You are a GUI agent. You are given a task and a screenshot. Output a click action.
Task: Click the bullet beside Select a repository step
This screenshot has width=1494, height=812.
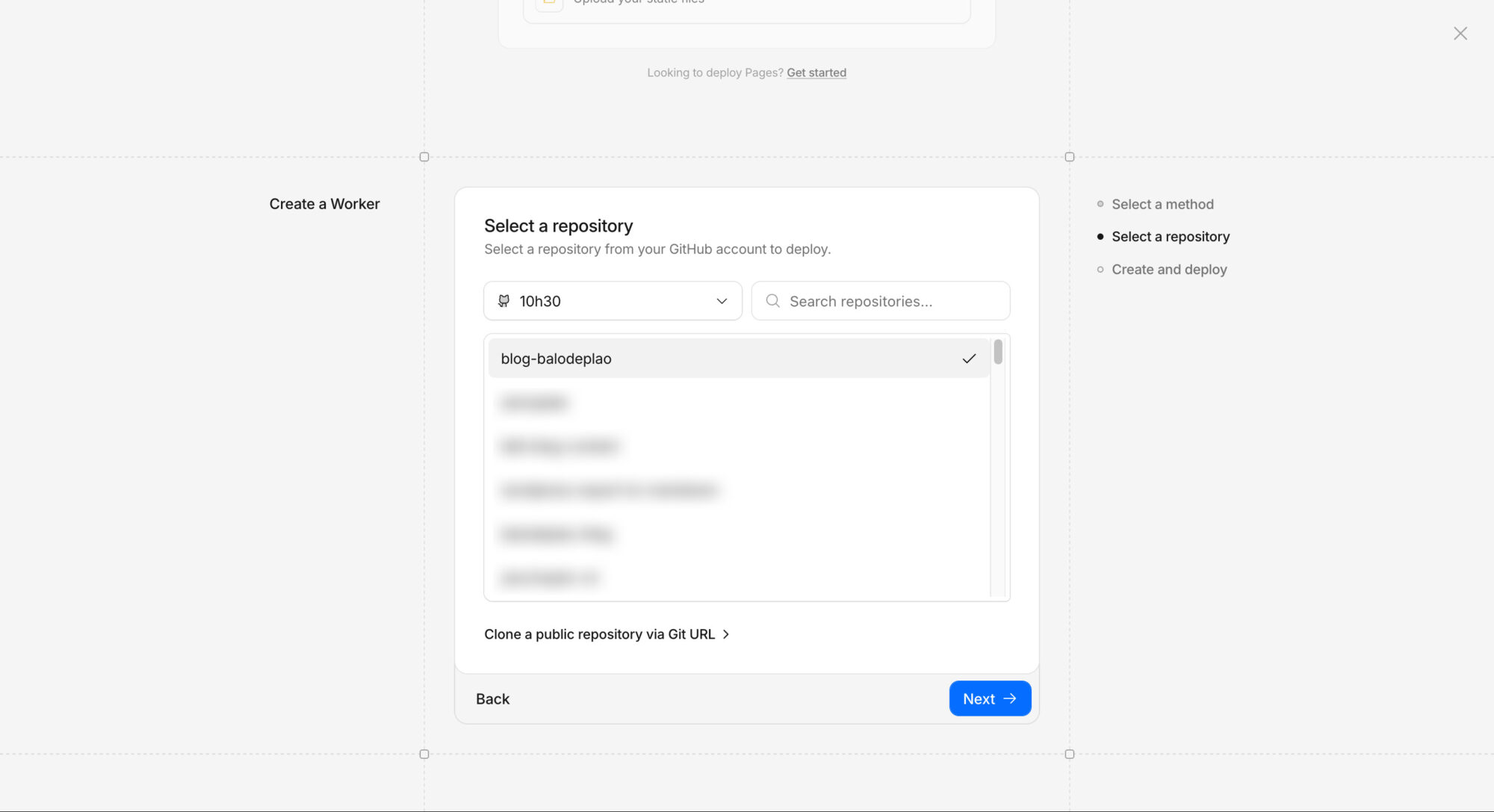(x=1100, y=237)
